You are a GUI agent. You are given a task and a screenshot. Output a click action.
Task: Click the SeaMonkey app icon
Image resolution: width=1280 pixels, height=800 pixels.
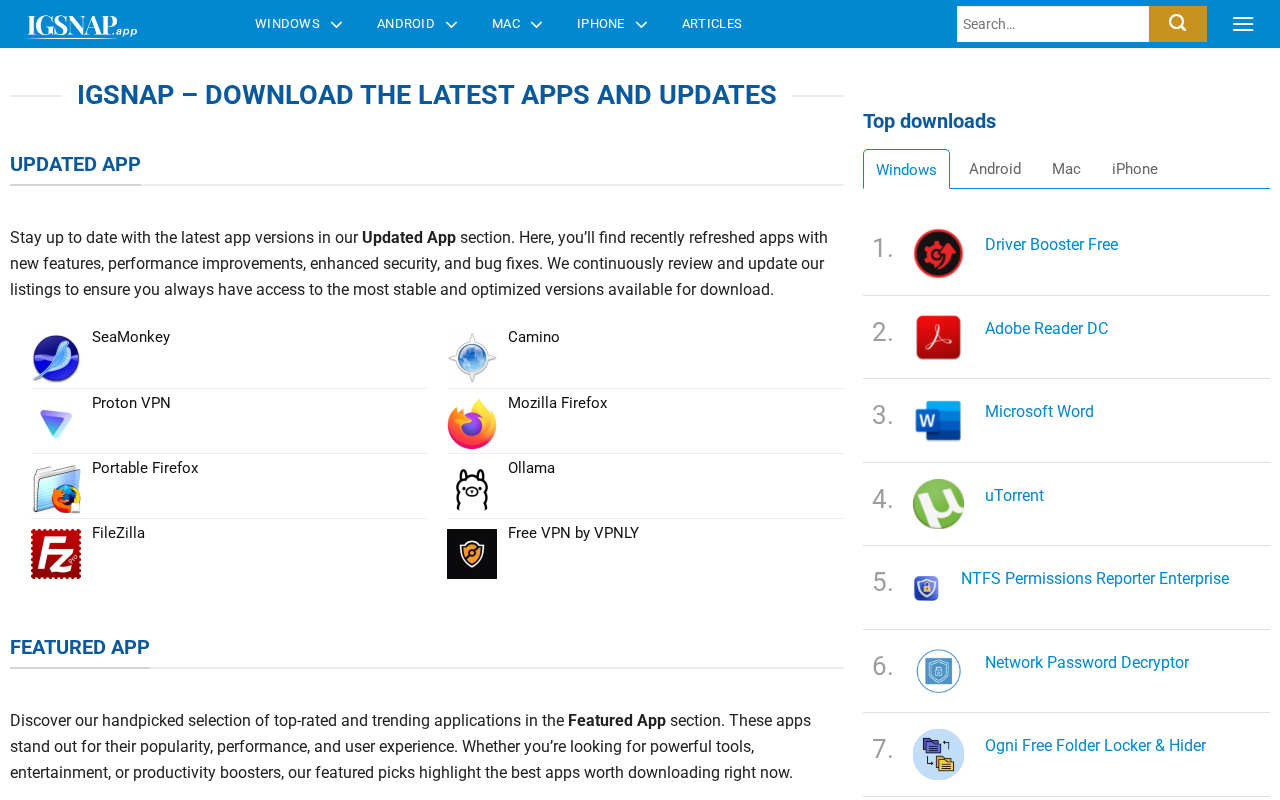click(x=56, y=359)
